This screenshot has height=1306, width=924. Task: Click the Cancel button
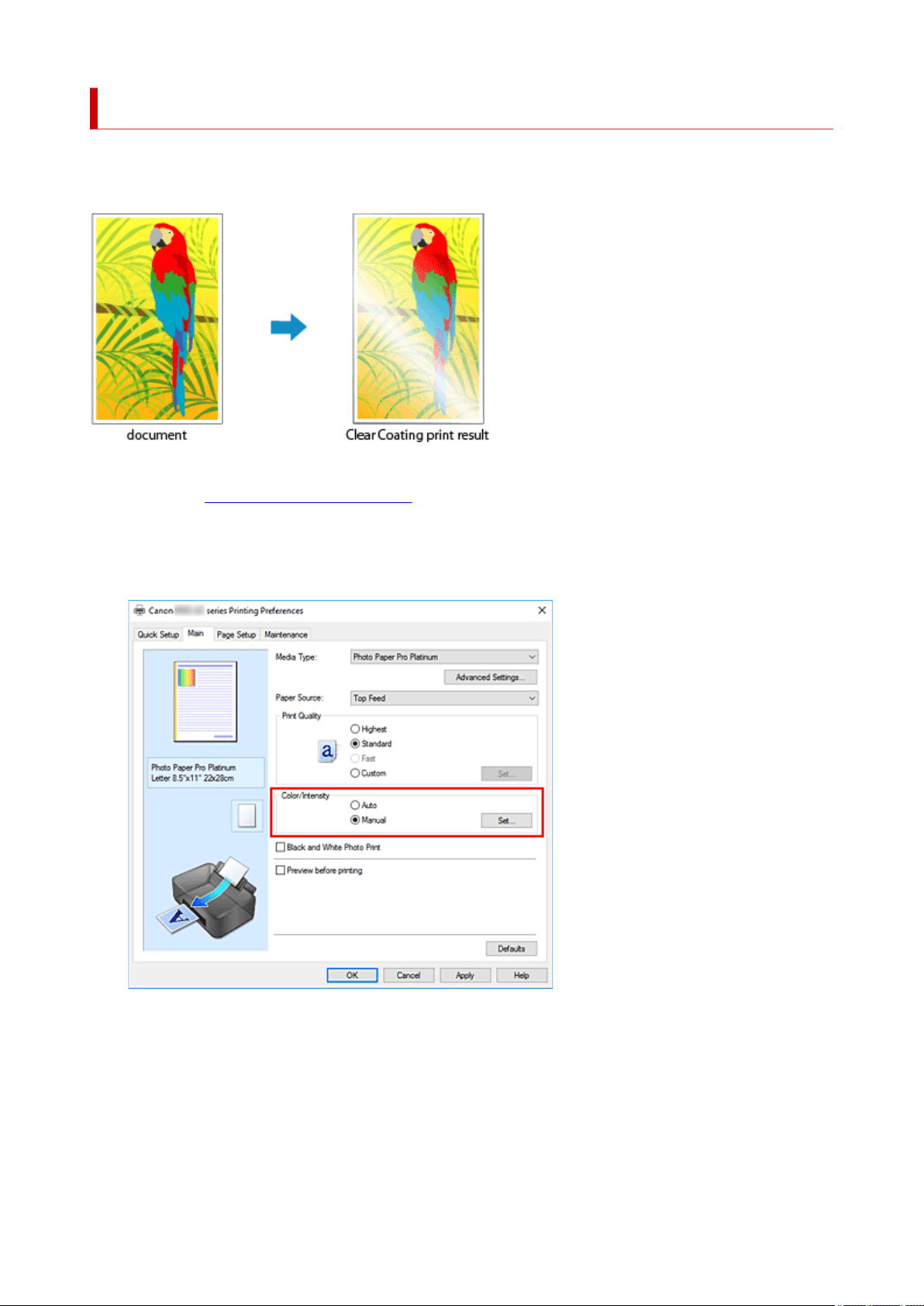(409, 976)
